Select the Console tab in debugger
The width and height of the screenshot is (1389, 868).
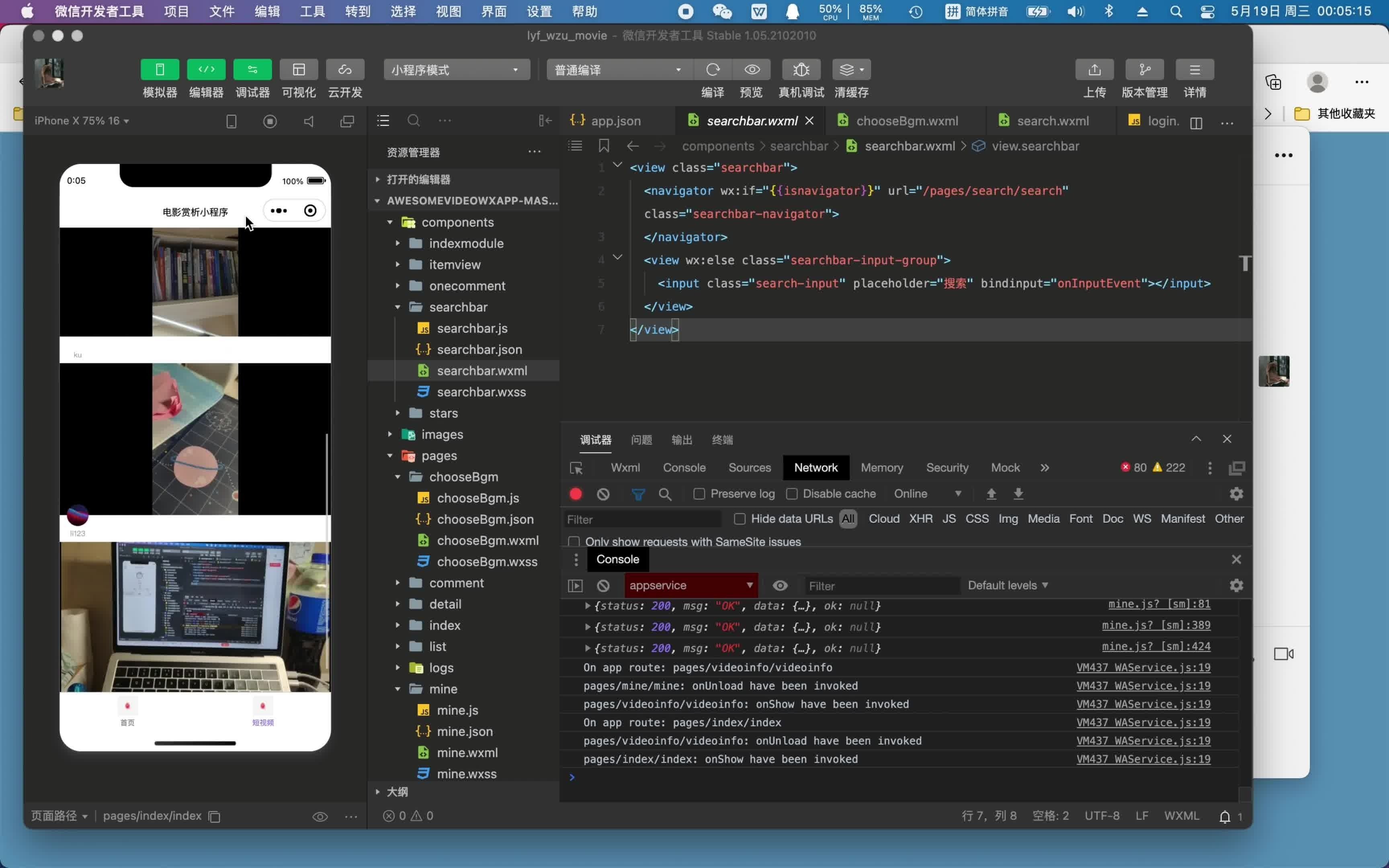(x=685, y=467)
